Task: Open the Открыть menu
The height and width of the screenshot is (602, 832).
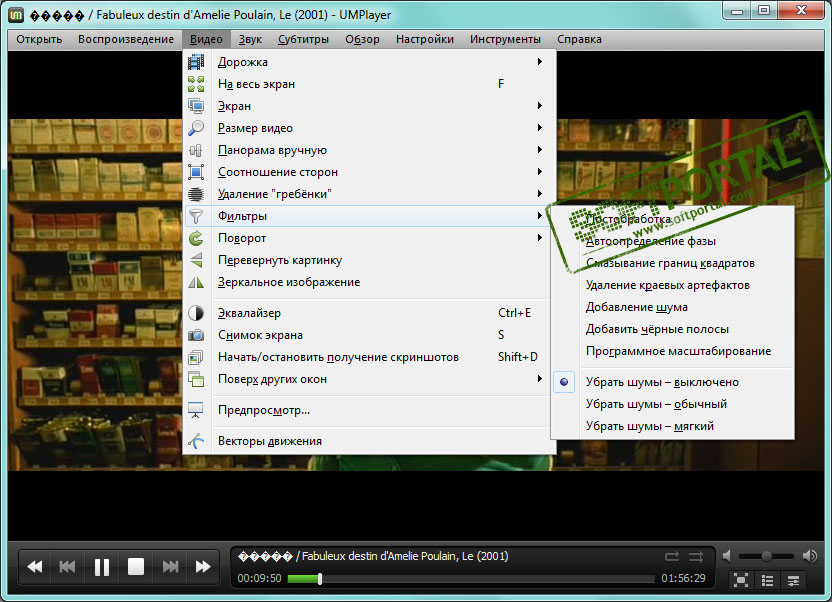Action: [x=39, y=39]
